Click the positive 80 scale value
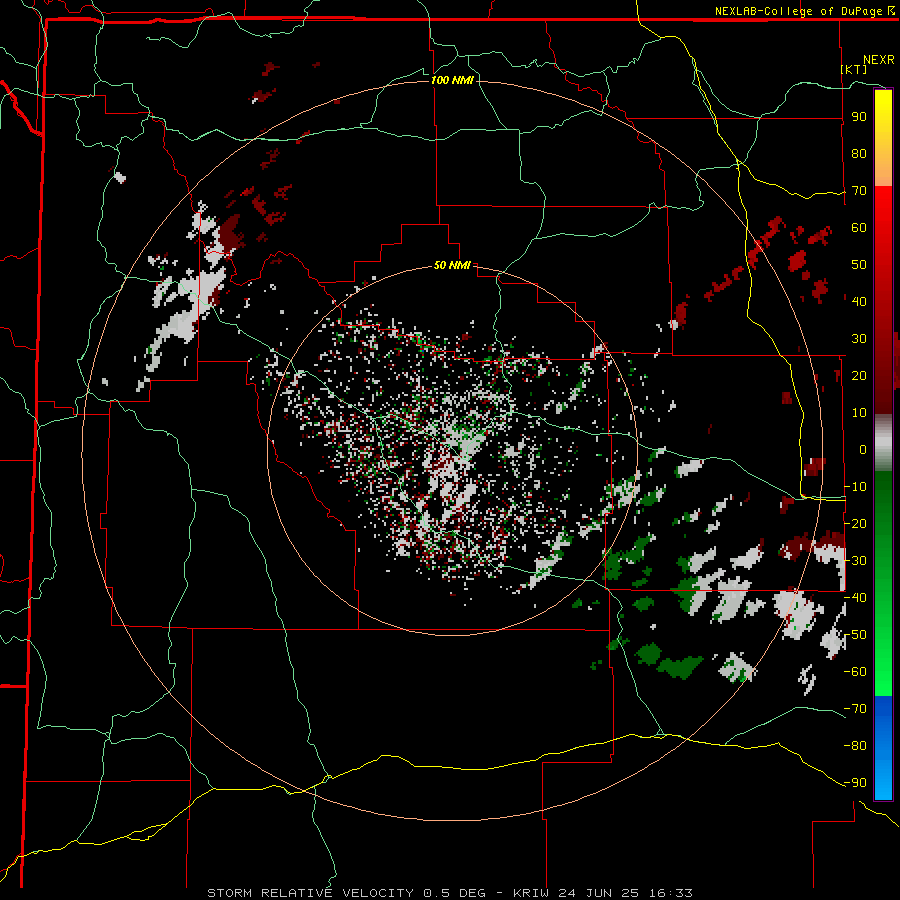The height and width of the screenshot is (900, 900). coord(859,154)
